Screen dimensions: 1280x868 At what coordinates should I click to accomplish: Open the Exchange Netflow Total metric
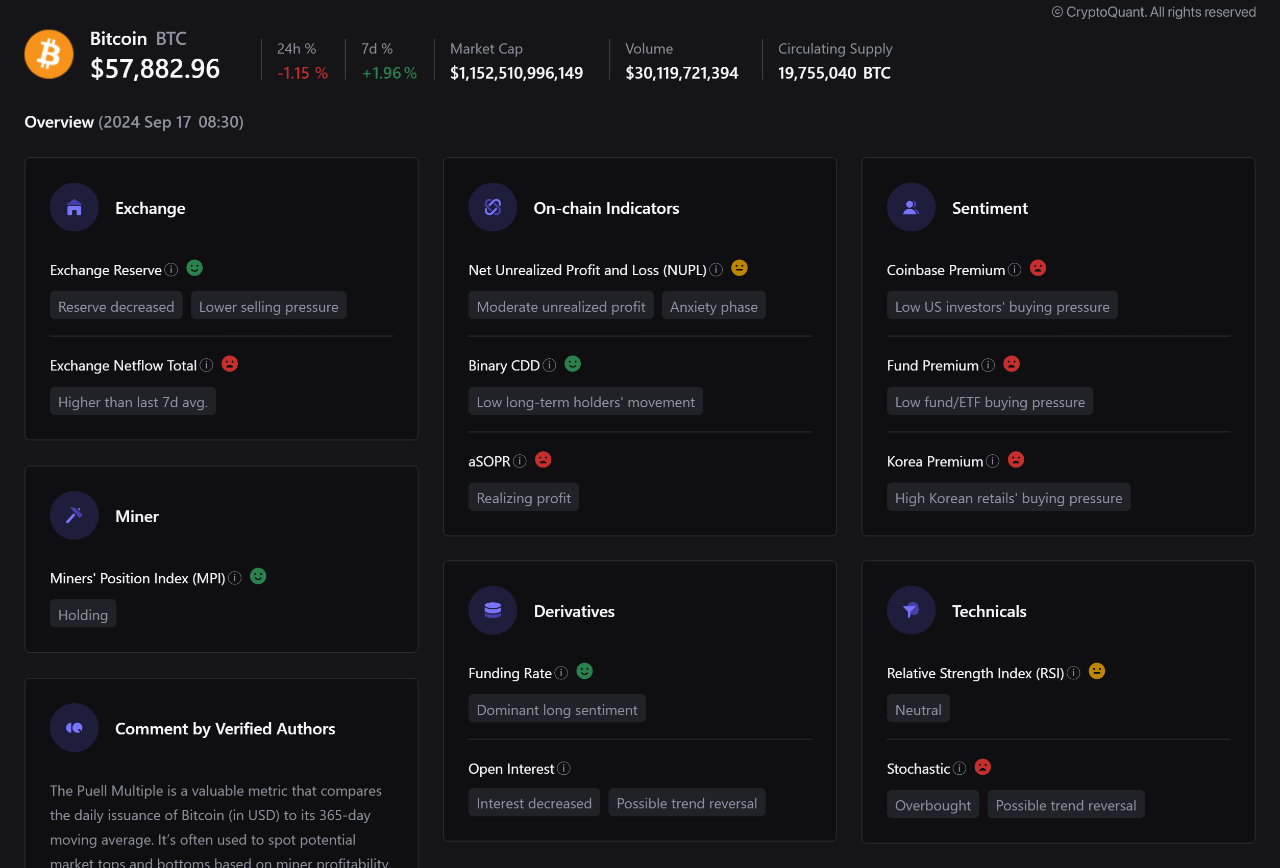click(123, 366)
